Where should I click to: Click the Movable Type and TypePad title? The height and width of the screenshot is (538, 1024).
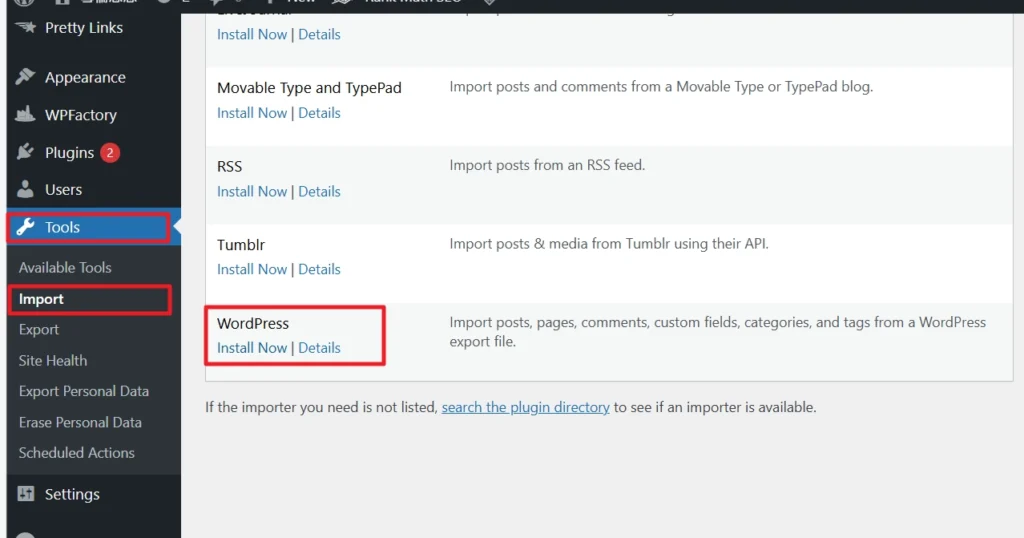click(309, 87)
